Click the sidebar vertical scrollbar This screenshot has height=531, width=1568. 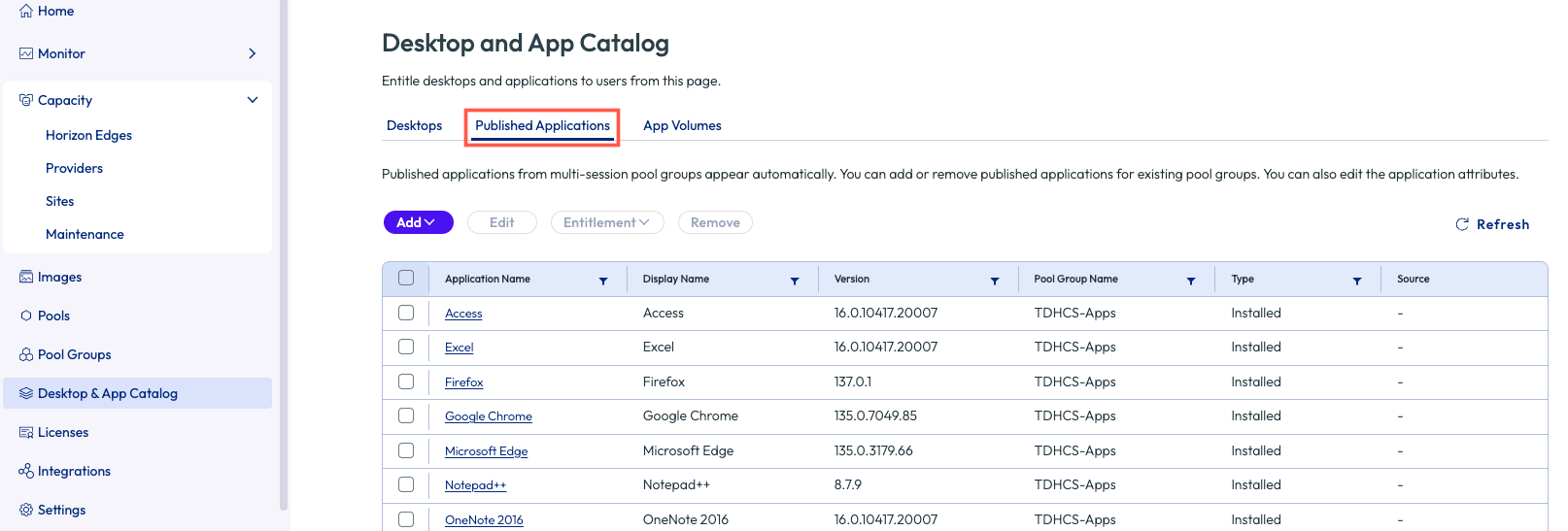[284, 252]
